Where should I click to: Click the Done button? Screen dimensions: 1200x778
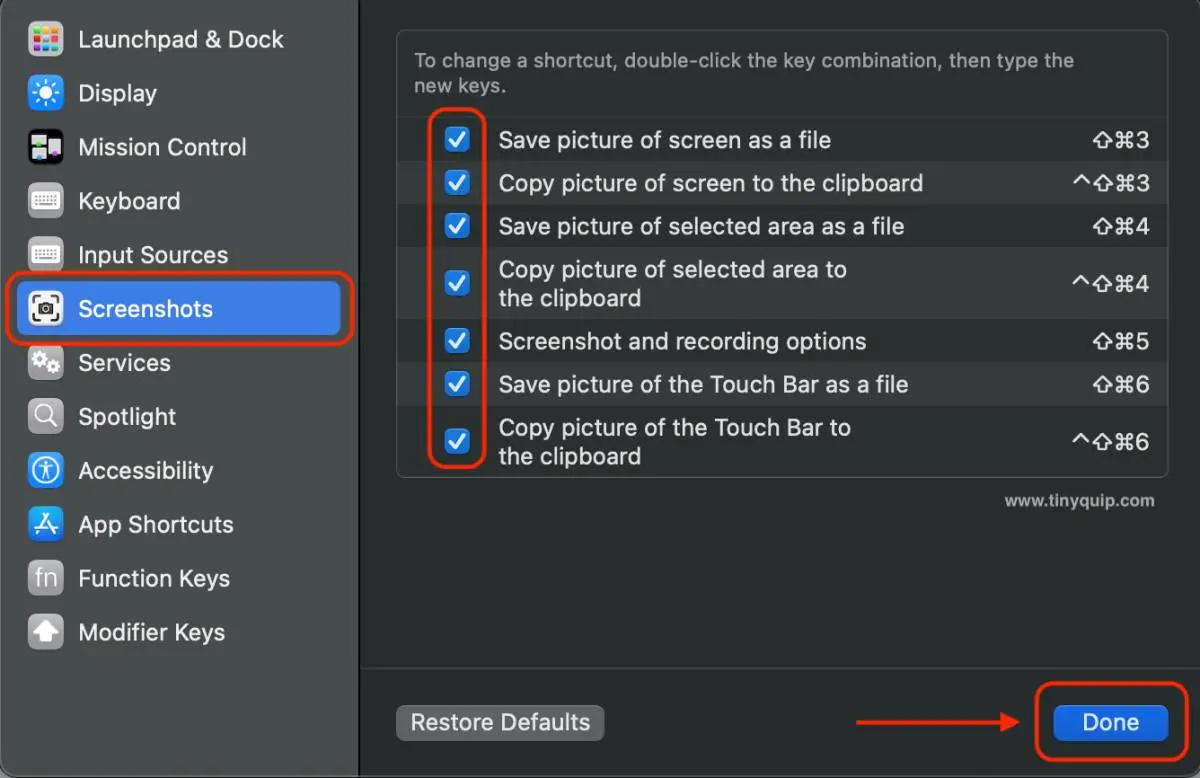click(x=1110, y=723)
